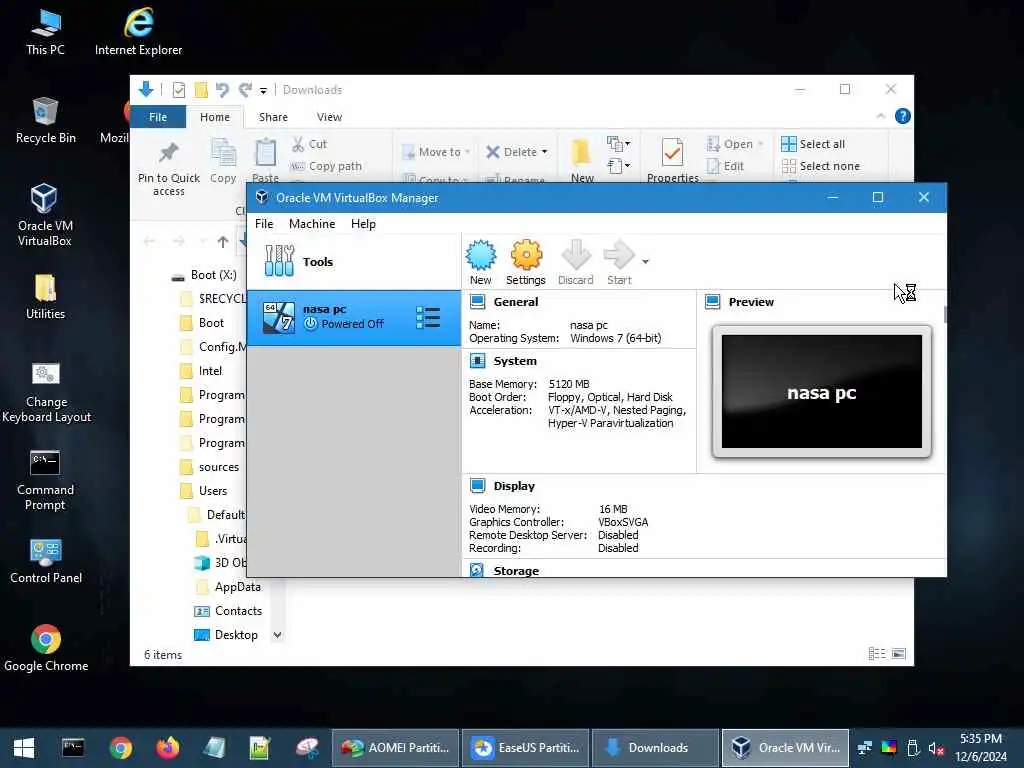Click the General section header
Viewport: 1024px width, 768px height.
(516, 302)
